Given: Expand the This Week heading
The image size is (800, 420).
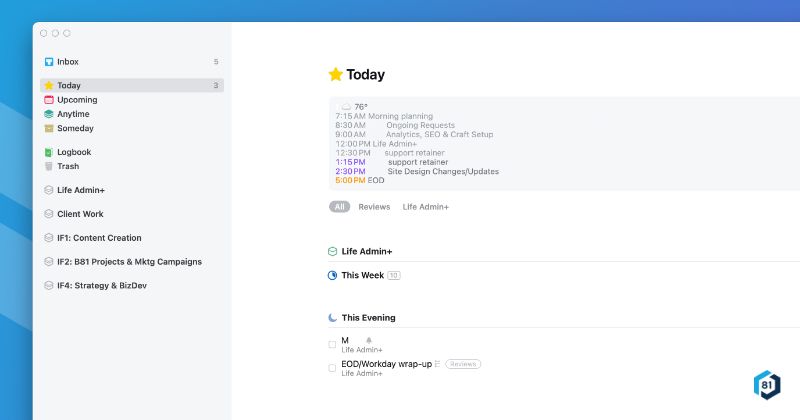Looking at the screenshot, I should pos(362,275).
